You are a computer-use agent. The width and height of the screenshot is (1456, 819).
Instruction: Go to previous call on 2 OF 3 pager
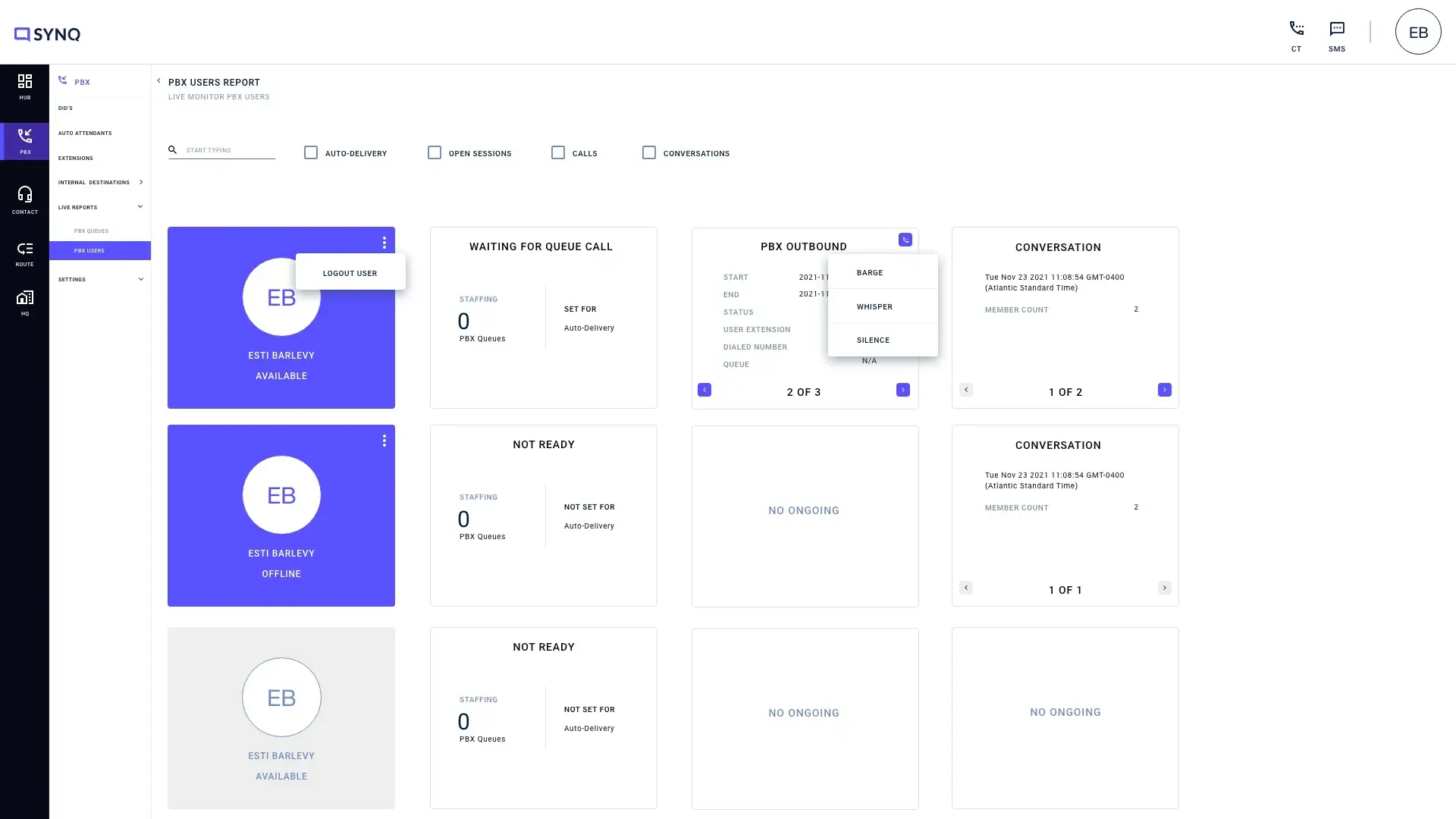pos(704,390)
